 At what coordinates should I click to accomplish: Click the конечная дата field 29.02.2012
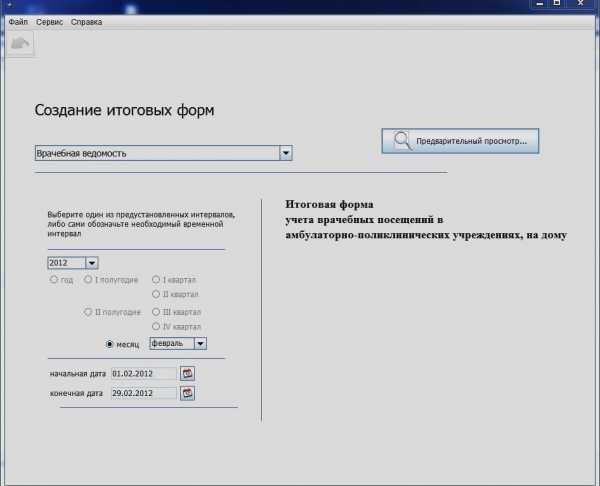pos(144,393)
